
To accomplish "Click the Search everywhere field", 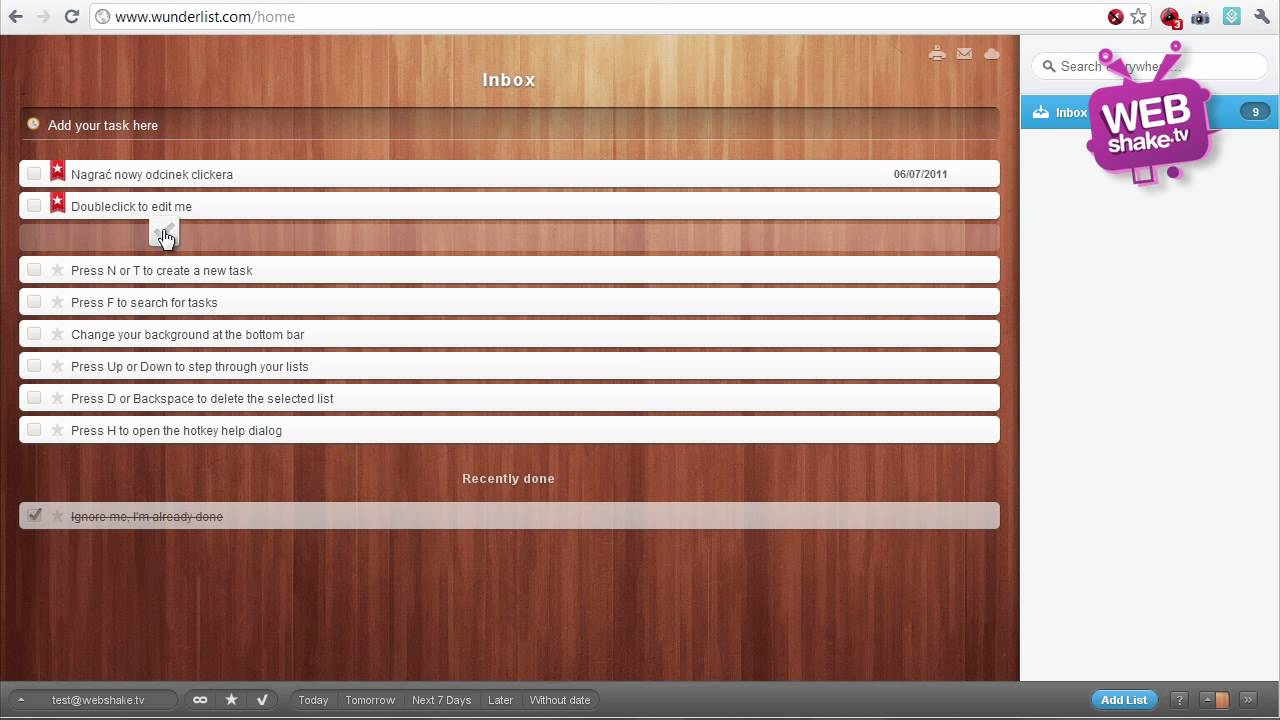I will click(x=1149, y=66).
